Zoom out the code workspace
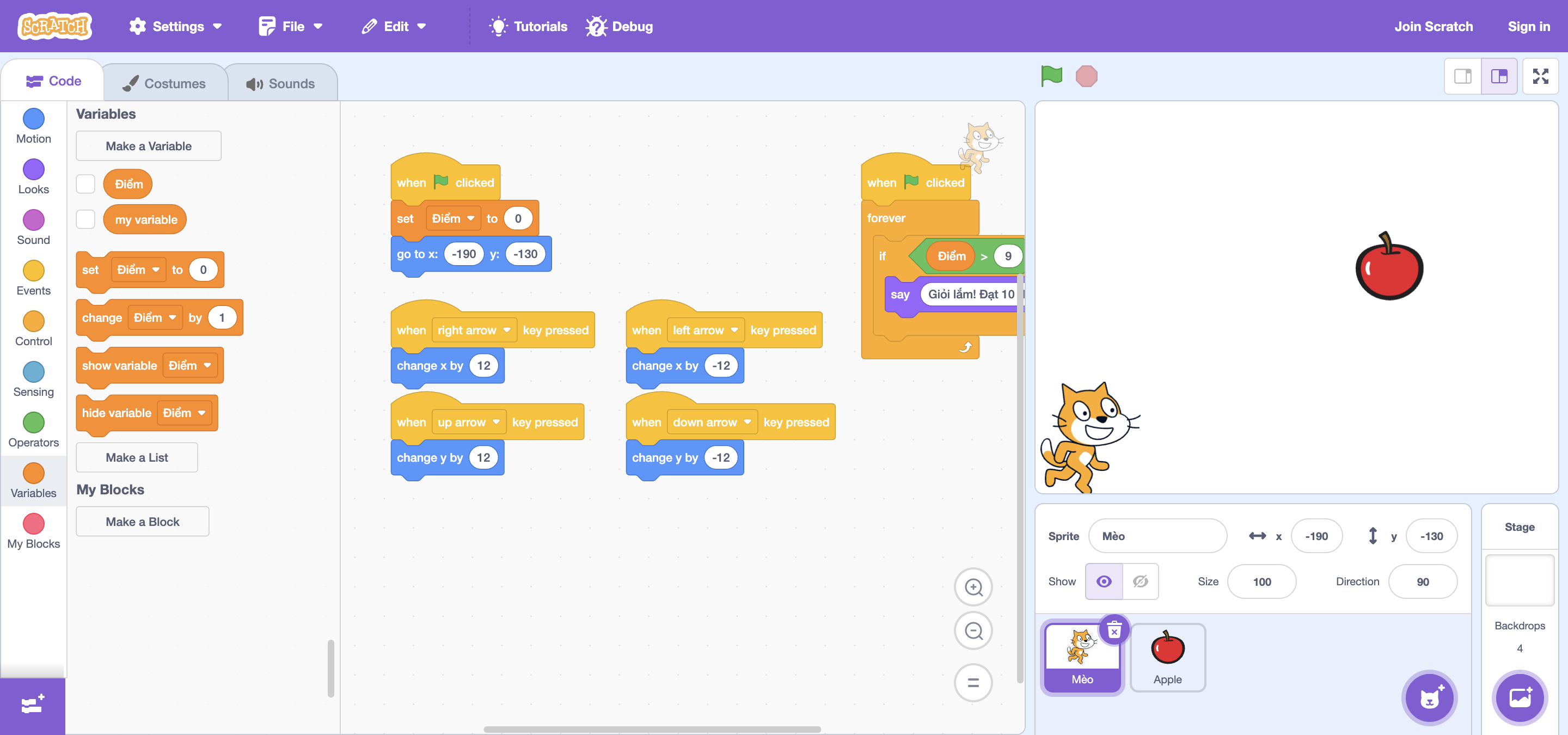Viewport: 1568px width, 735px height. 973,631
